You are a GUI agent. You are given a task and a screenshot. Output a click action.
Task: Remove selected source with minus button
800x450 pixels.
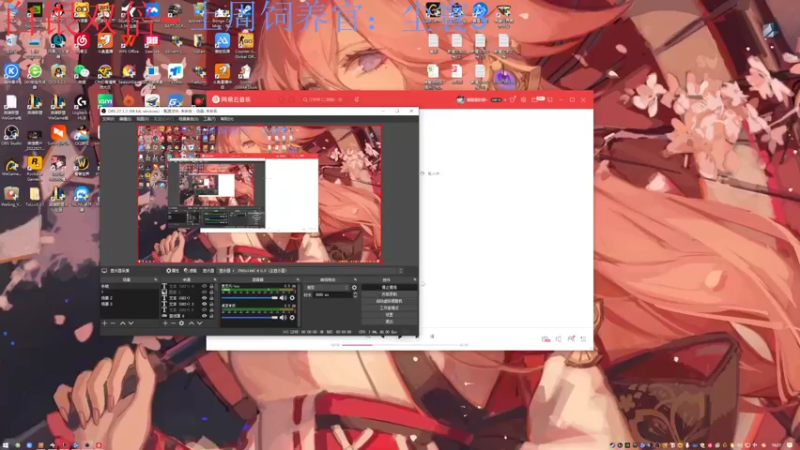(173, 323)
